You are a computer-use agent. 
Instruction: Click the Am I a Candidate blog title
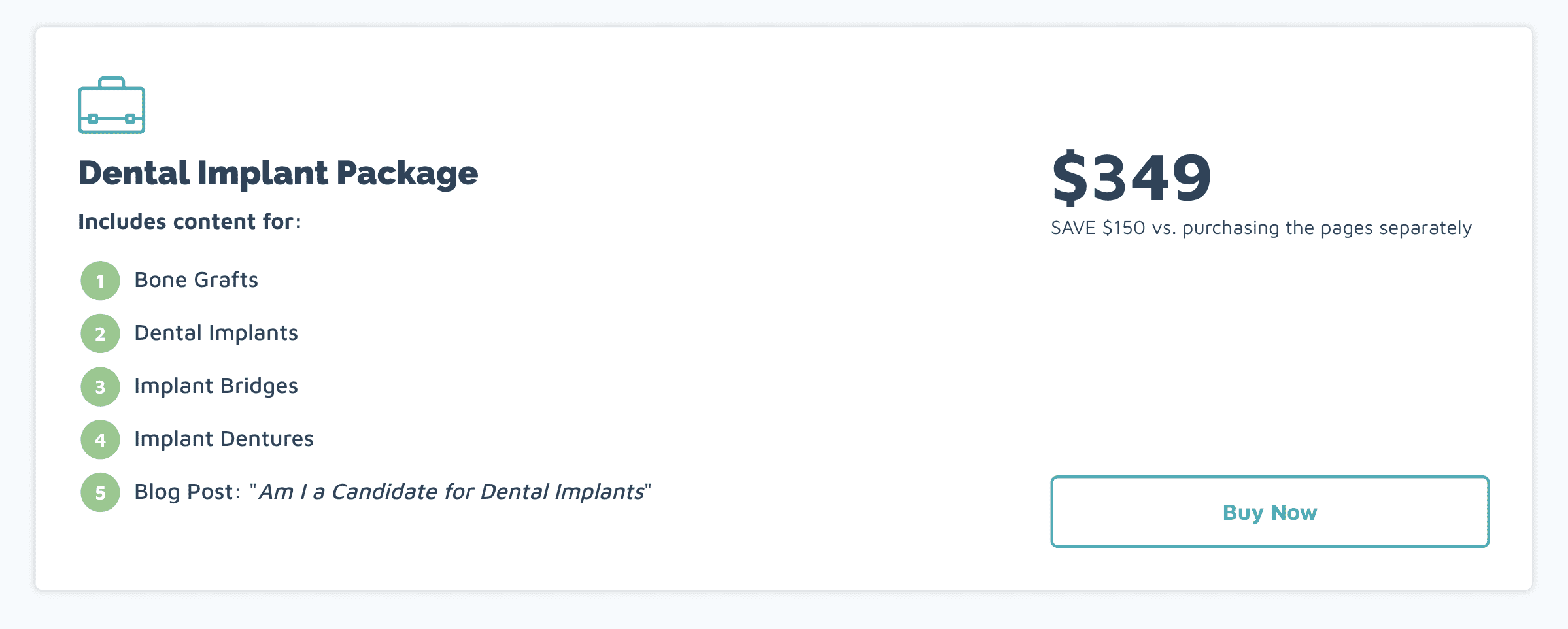coord(451,492)
